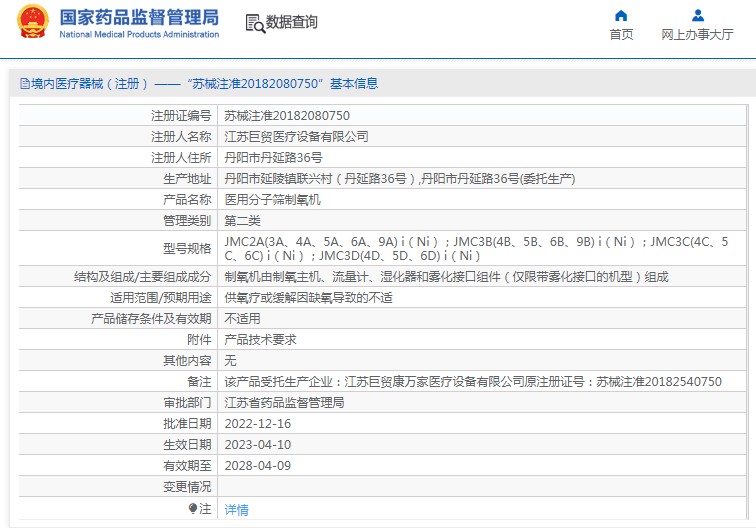Click the 网上办事大厅 user icon

[x=698, y=15]
